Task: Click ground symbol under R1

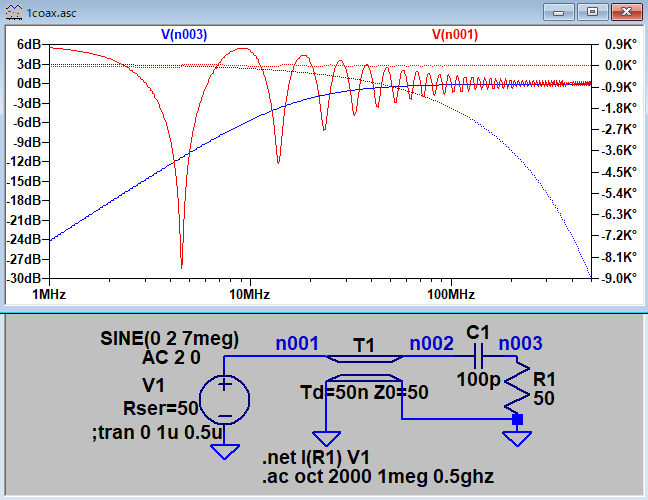Action: (517, 438)
